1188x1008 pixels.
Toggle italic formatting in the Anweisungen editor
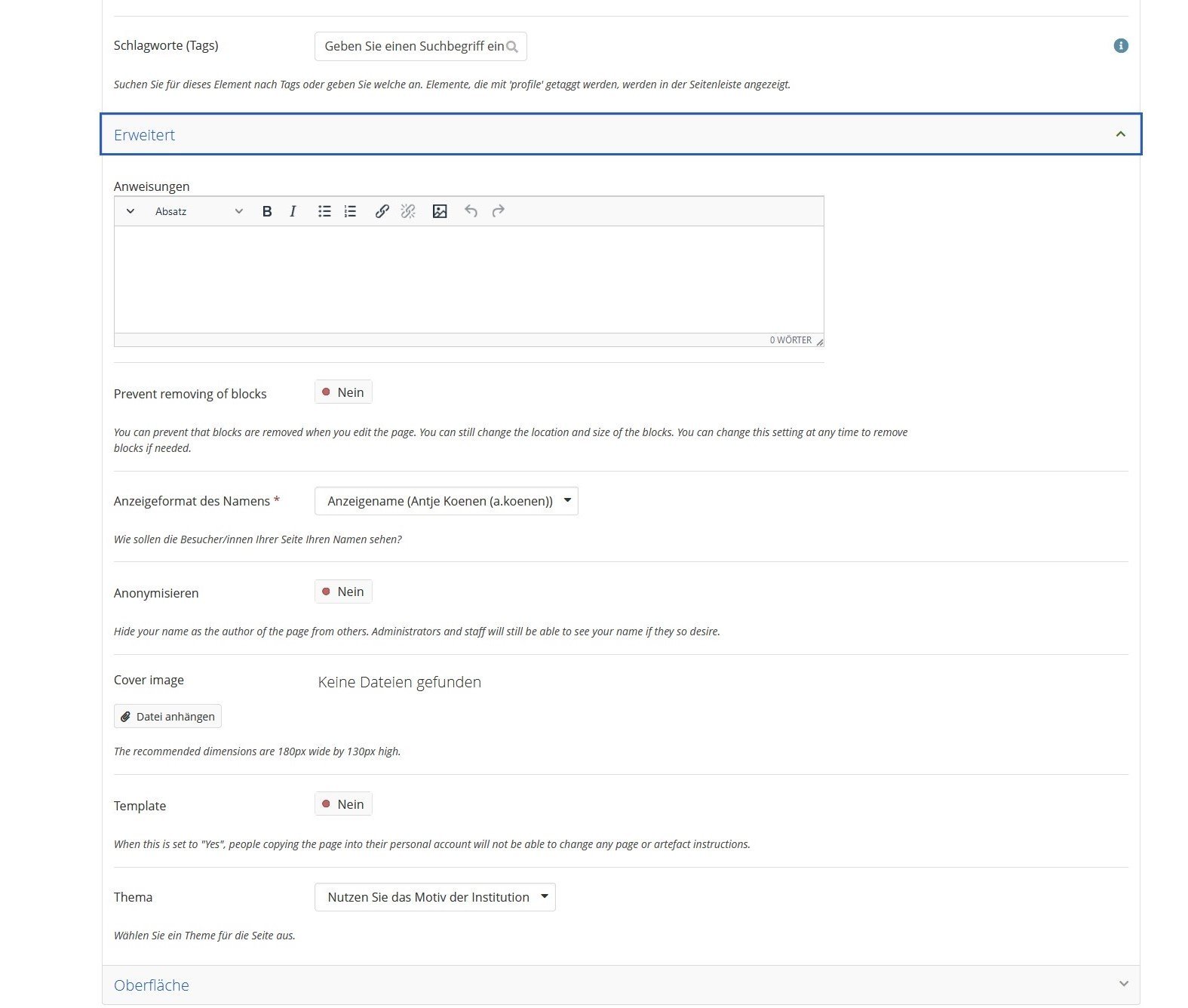[x=293, y=211]
